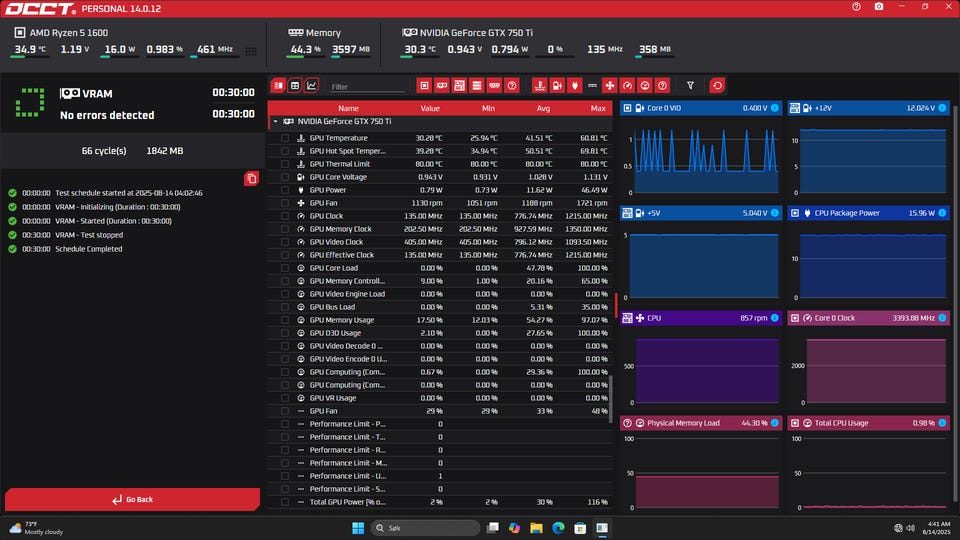Tick the GPU Temperature checkbox
Viewport: 960px width, 540px height.
point(285,138)
